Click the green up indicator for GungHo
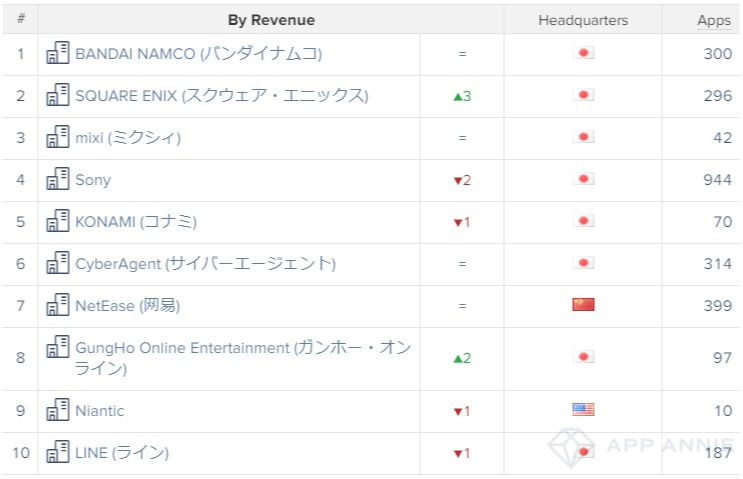Viewport: 743px width, 479px height. pyautogui.click(x=462, y=358)
